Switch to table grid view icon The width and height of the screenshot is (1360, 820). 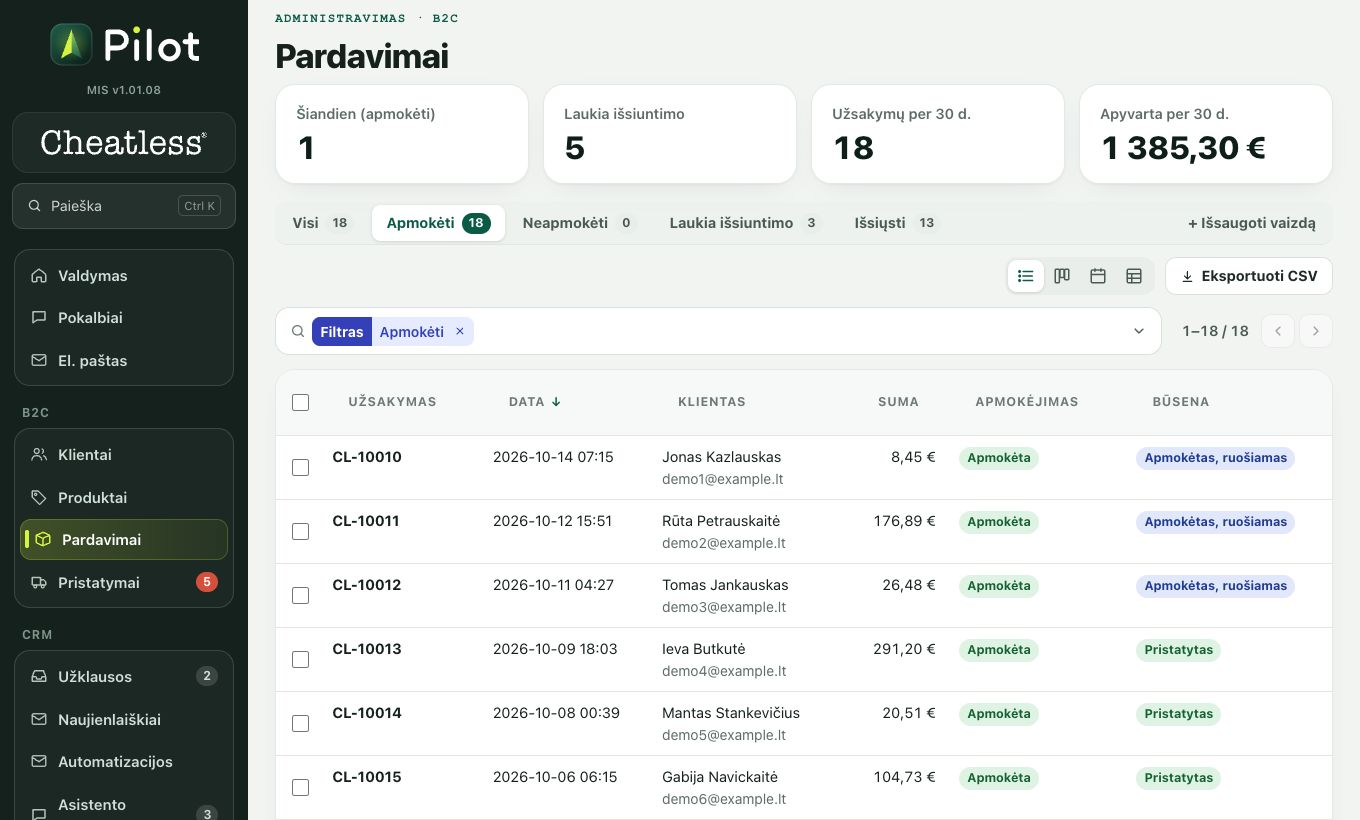pyautogui.click(x=1134, y=276)
